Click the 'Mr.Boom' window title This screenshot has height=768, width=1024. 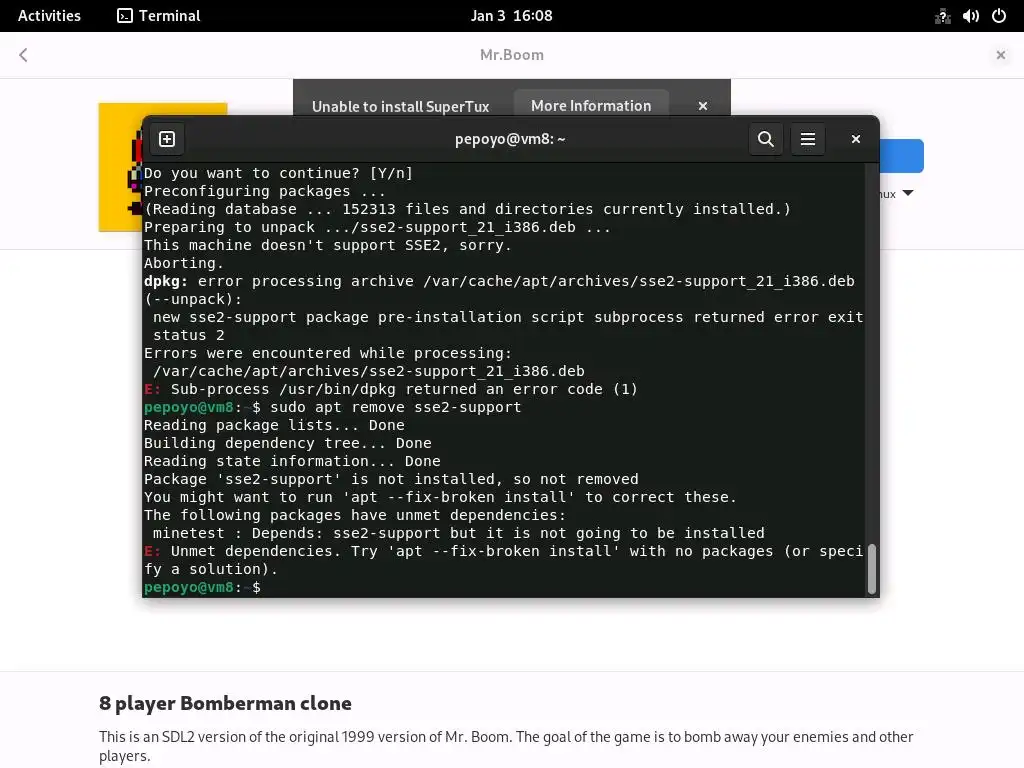(511, 55)
